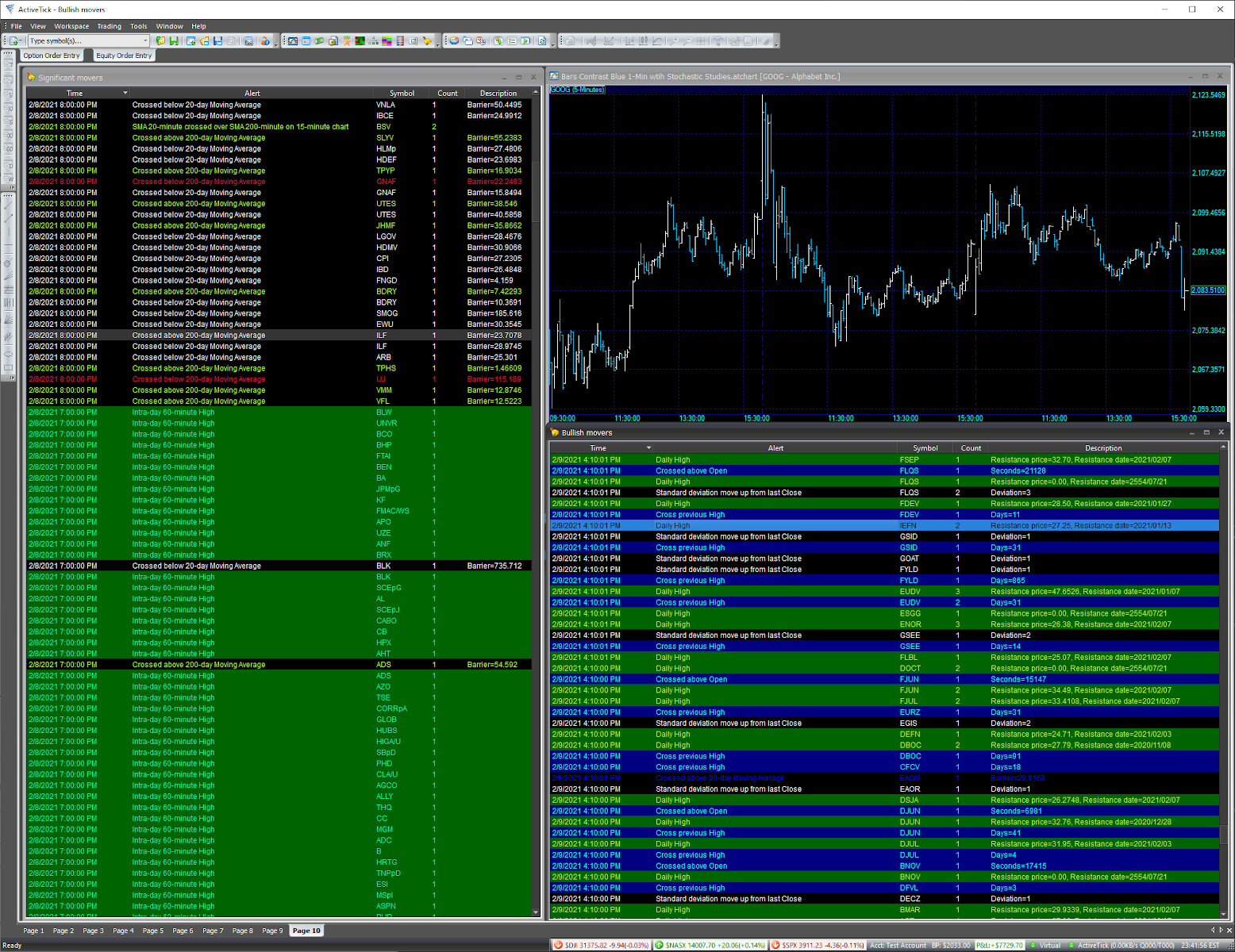1235x952 pixels.
Task: Open the Workspace menu
Action: (x=71, y=26)
